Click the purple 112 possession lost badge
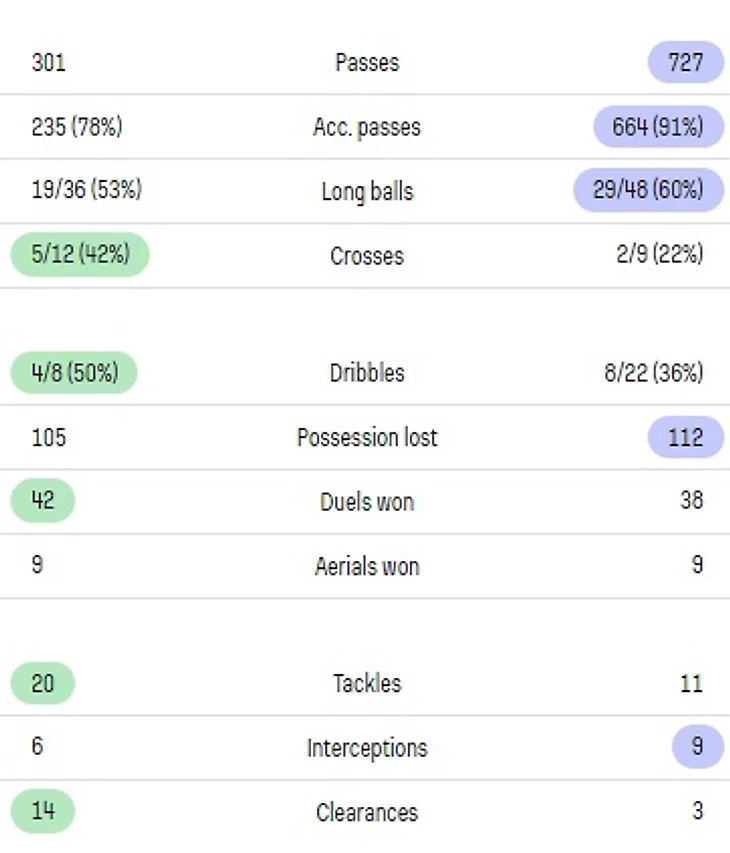The width and height of the screenshot is (730, 853). click(685, 438)
